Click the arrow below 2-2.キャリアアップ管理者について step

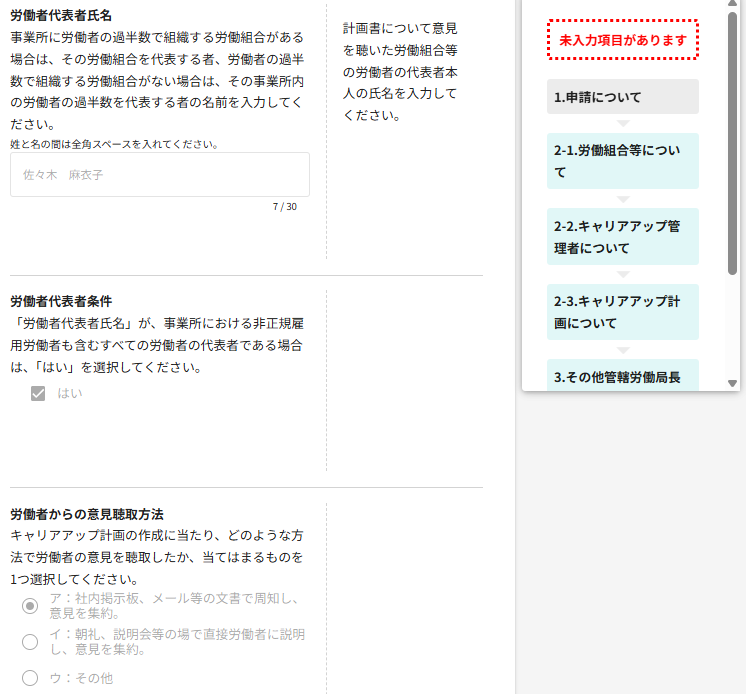click(x=623, y=274)
